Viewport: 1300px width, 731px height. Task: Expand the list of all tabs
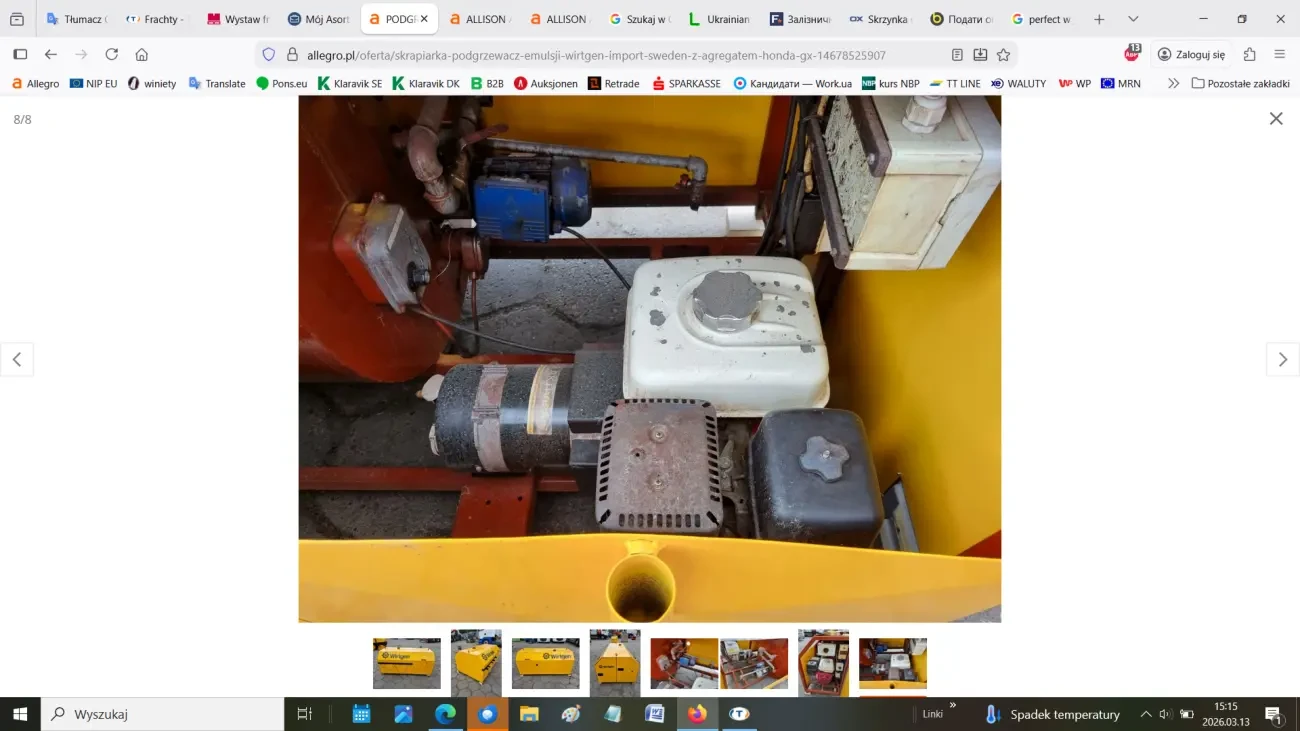[x=1133, y=19]
